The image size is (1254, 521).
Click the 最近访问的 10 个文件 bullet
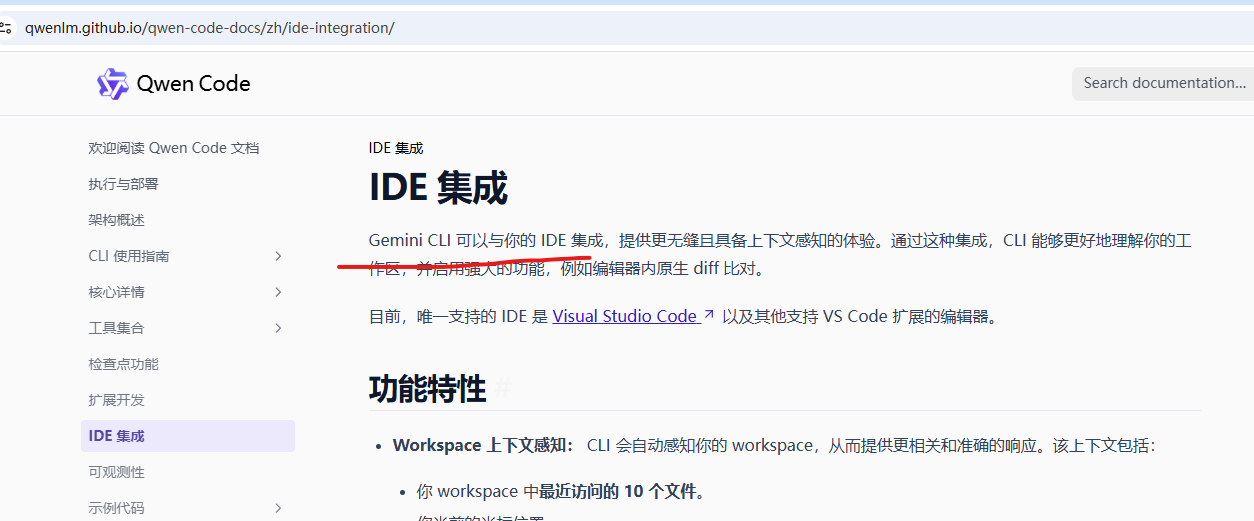click(621, 492)
